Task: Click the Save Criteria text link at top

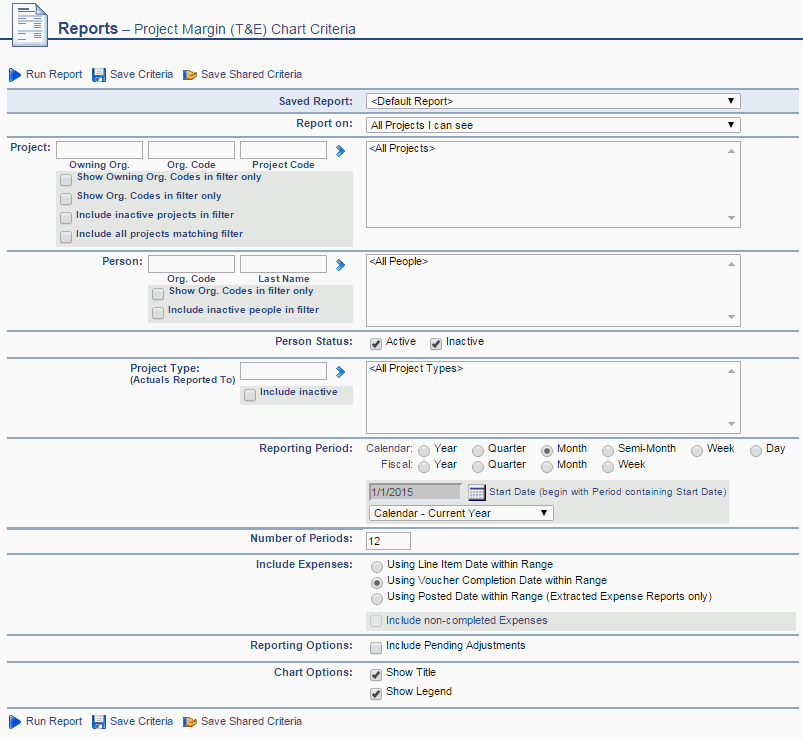Action: (140, 74)
